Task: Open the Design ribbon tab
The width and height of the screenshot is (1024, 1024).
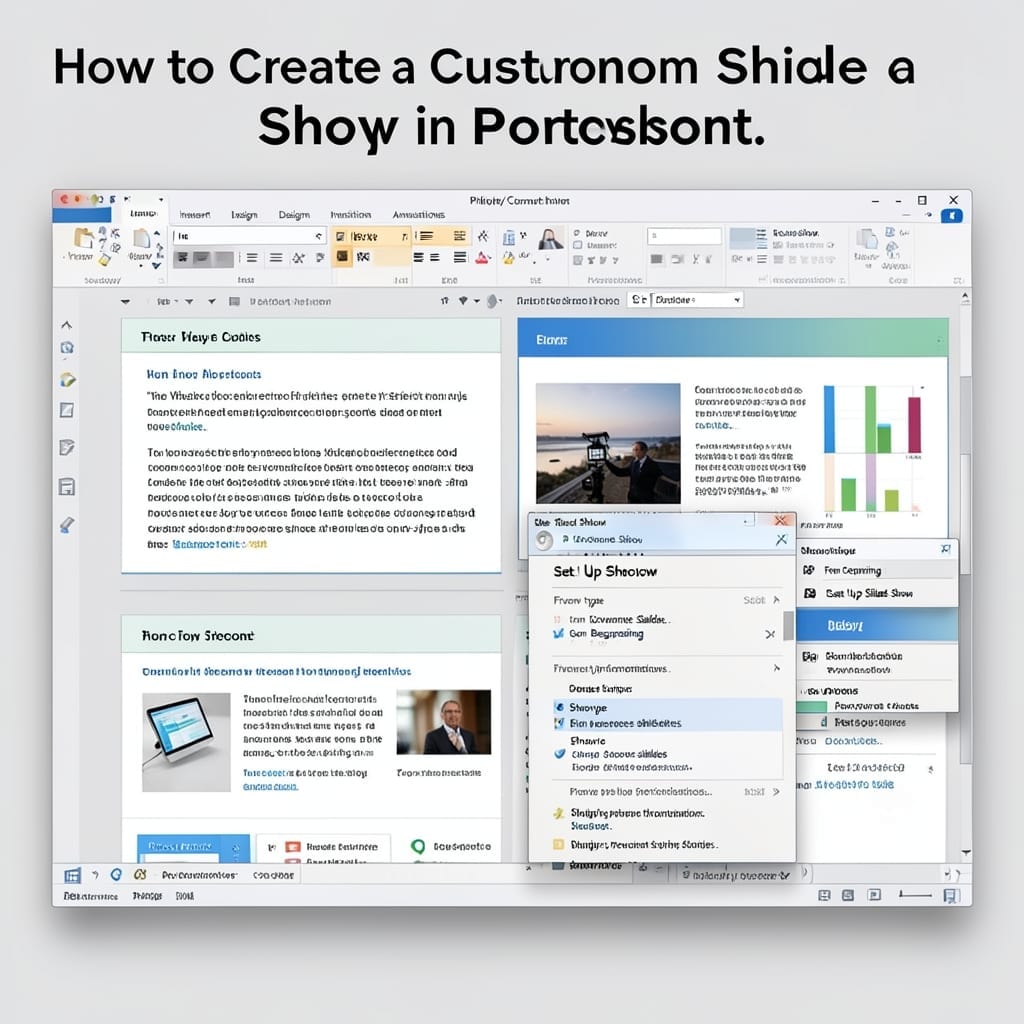Action: pos(294,214)
